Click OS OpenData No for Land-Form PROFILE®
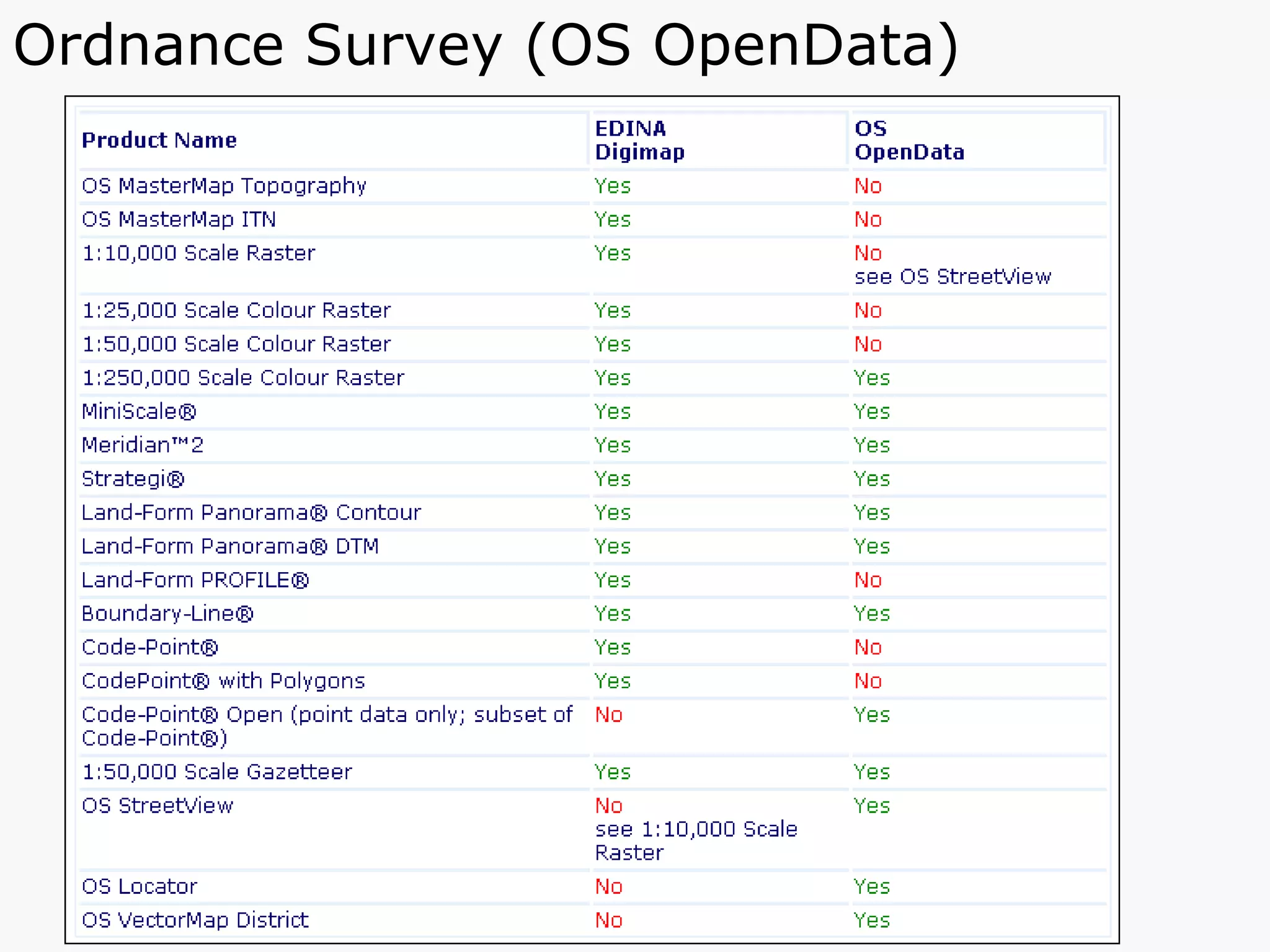 (x=868, y=580)
